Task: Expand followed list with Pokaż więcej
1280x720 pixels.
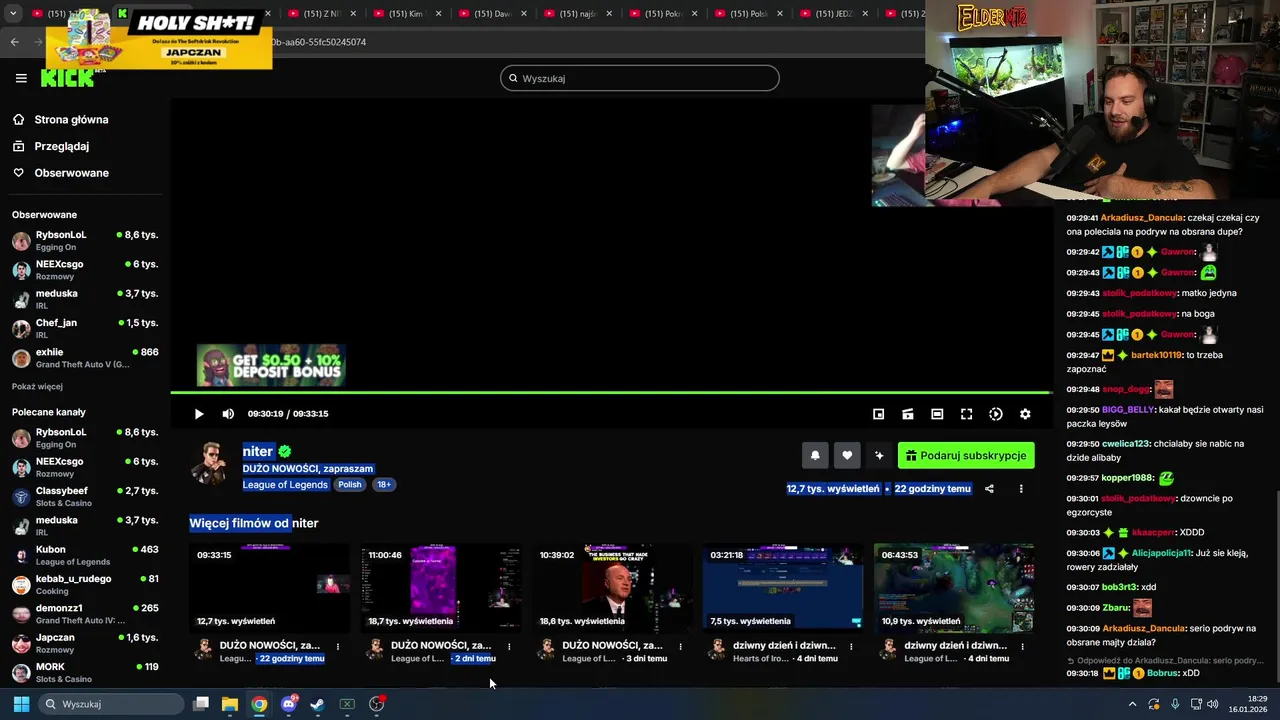Action: pos(37,387)
